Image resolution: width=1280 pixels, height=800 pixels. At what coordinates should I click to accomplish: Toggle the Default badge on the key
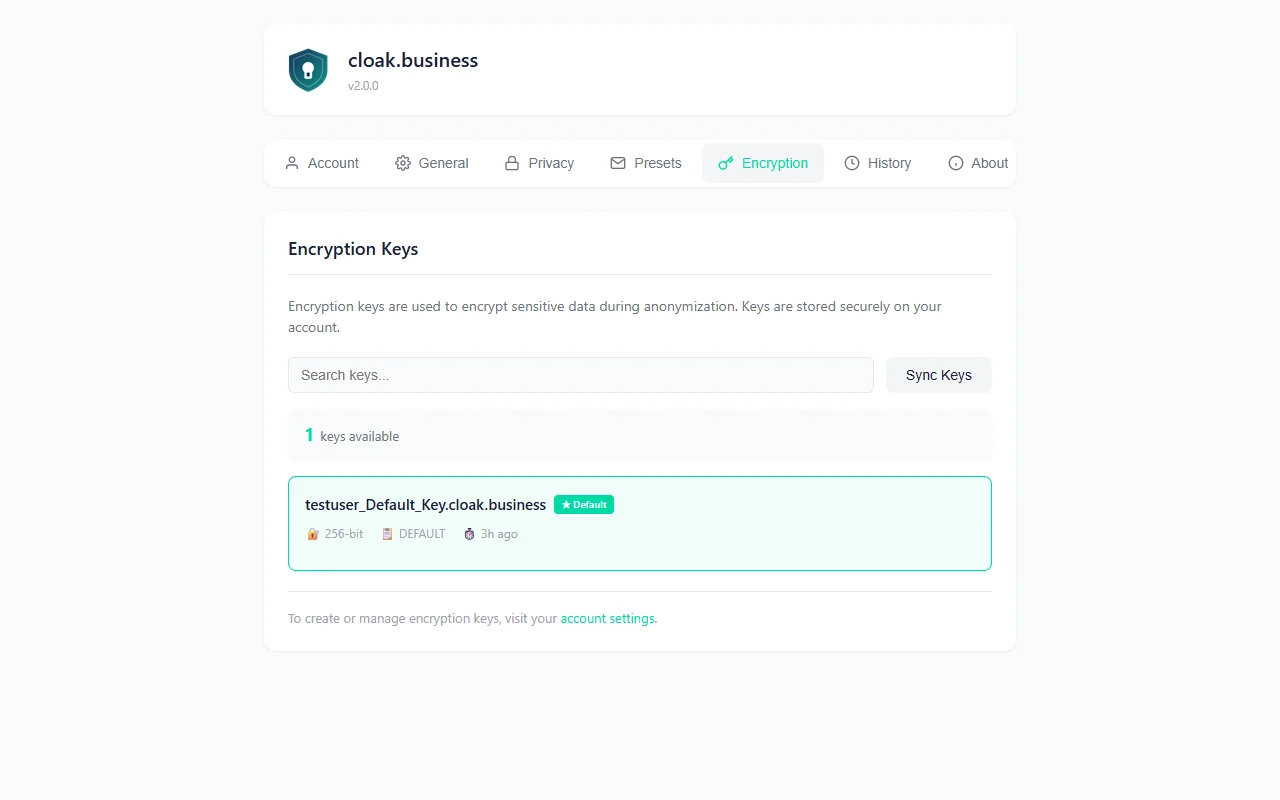583,504
